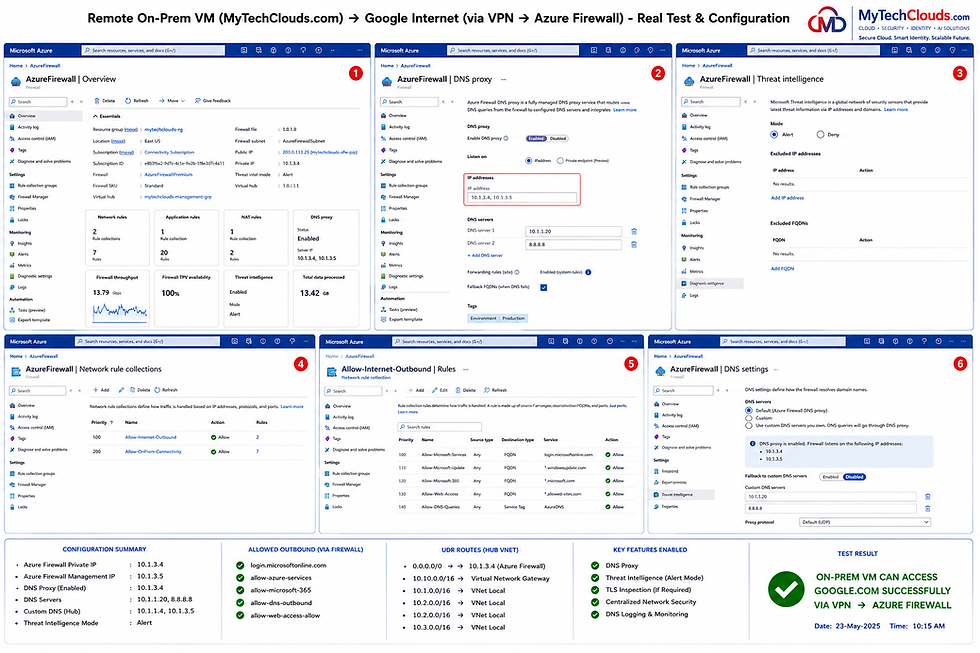Image resolution: width=980 pixels, height=653 pixels.
Task: Open Logs in Threat intelligence sidebar
Action: coord(689,295)
